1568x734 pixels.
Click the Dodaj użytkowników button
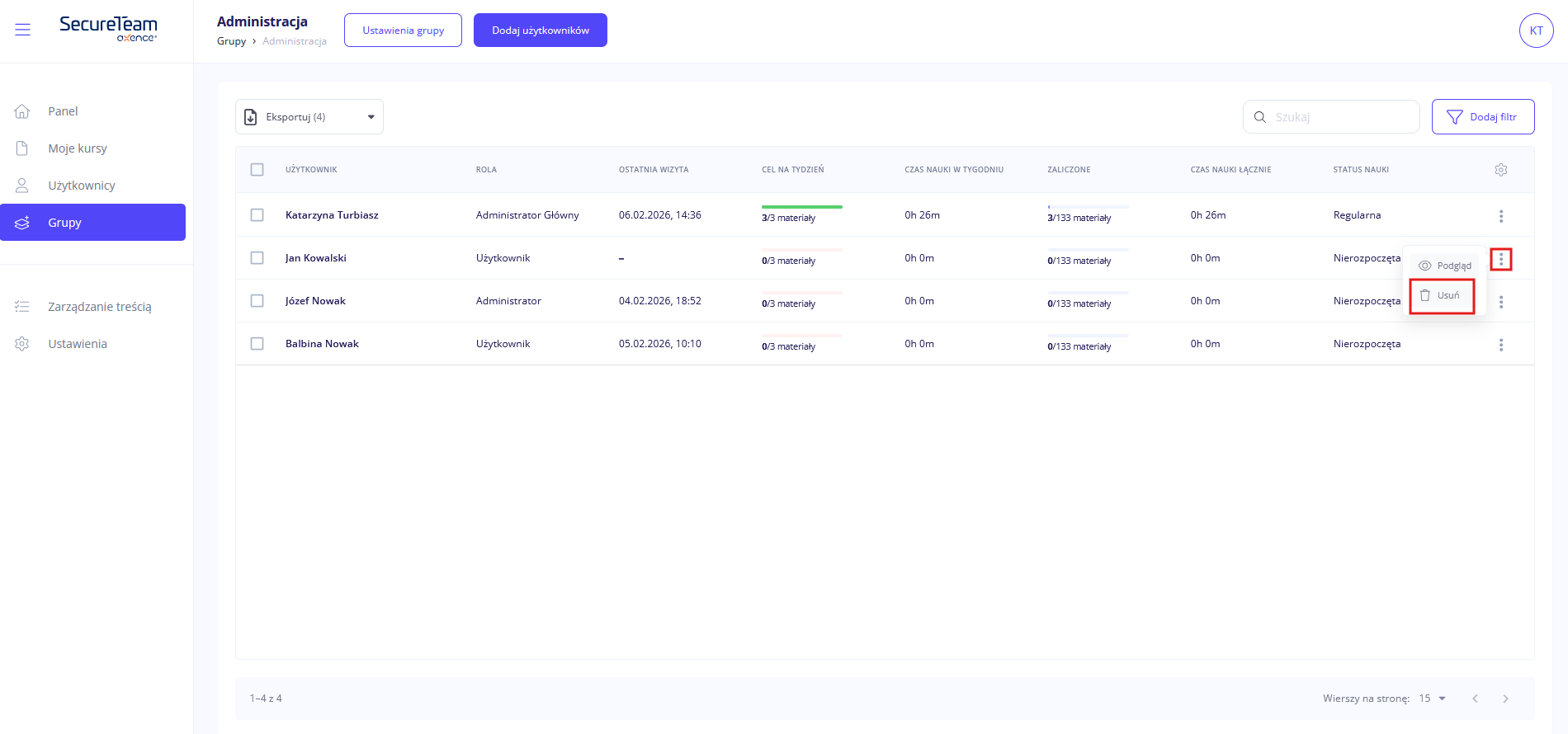click(540, 31)
